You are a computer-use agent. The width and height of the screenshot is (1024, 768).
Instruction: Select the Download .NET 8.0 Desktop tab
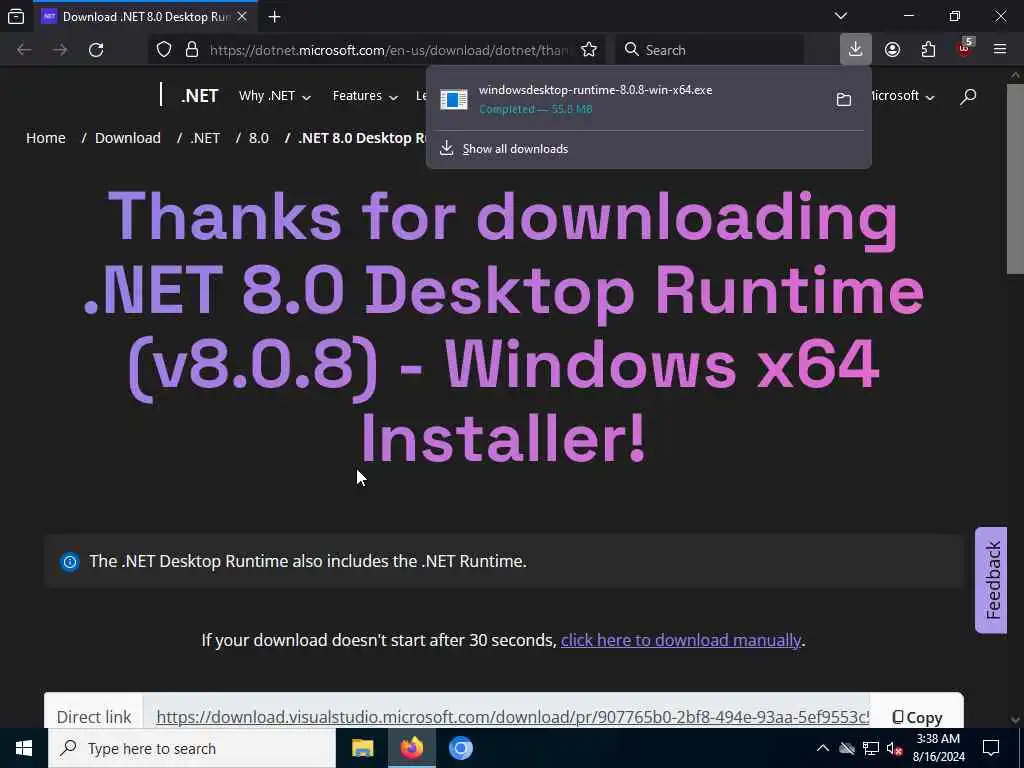tap(144, 16)
